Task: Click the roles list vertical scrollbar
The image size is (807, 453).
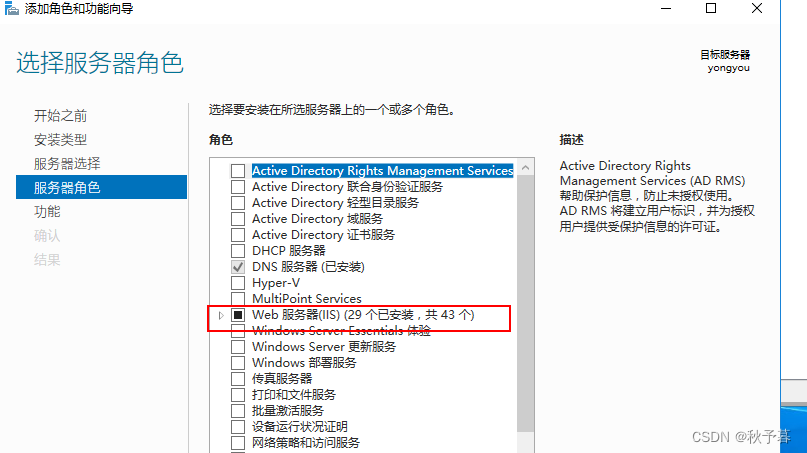Action: (x=525, y=300)
